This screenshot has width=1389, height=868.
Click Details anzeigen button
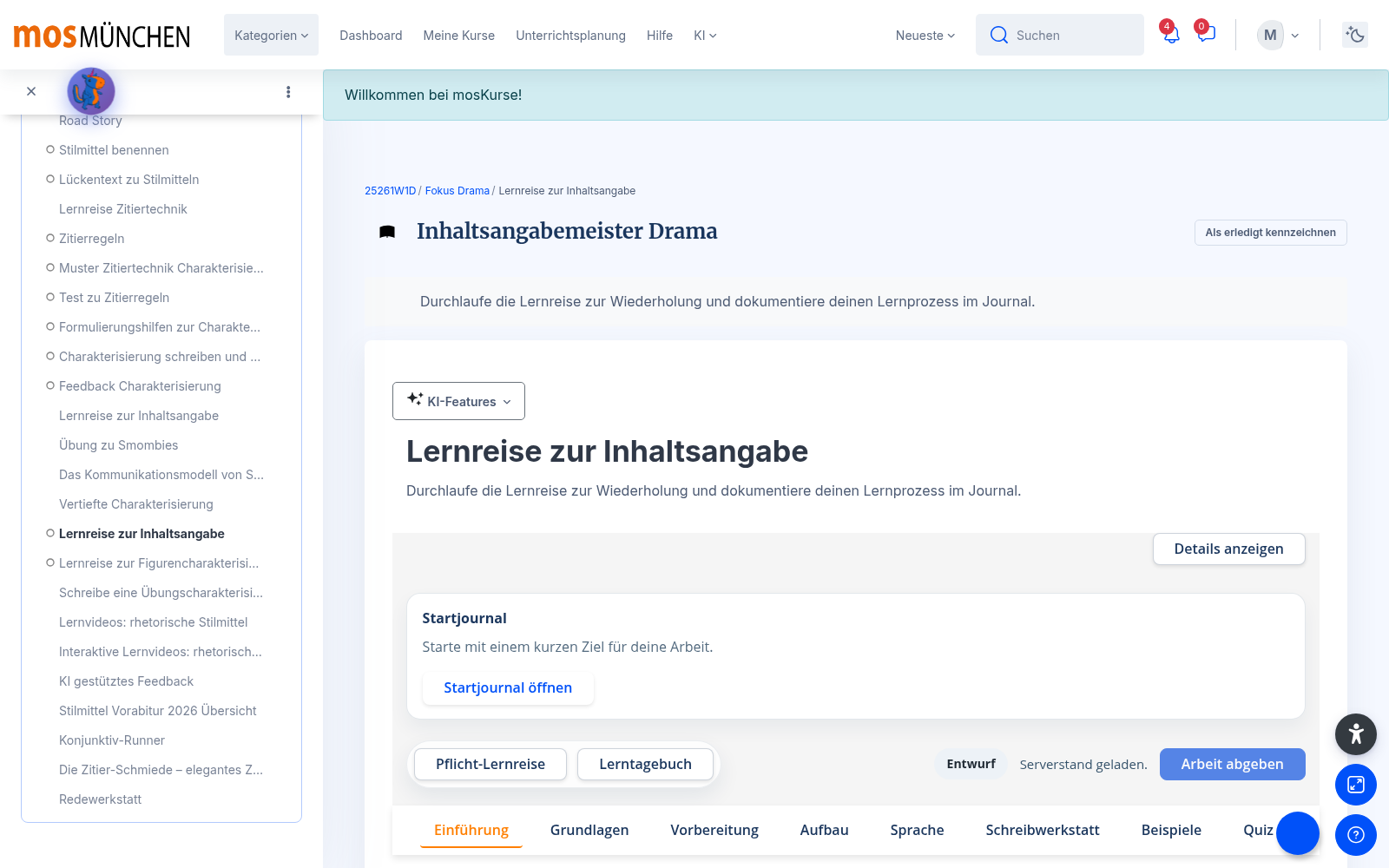click(1228, 549)
